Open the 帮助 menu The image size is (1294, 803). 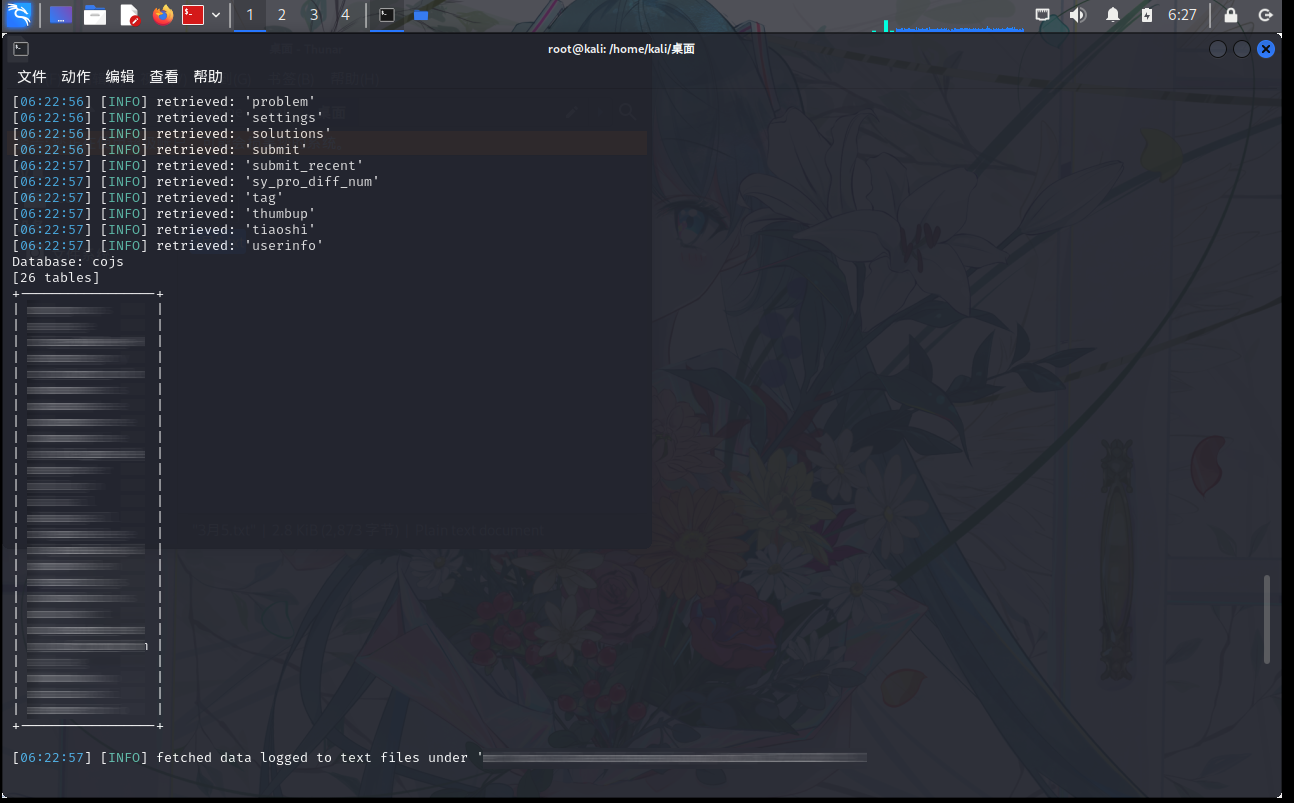[x=208, y=77]
